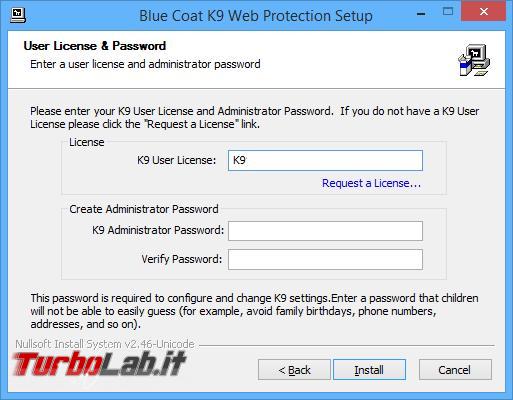Viewport: 513px width, 400px height.
Task: Click the Verify Password label
Action: point(182,259)
